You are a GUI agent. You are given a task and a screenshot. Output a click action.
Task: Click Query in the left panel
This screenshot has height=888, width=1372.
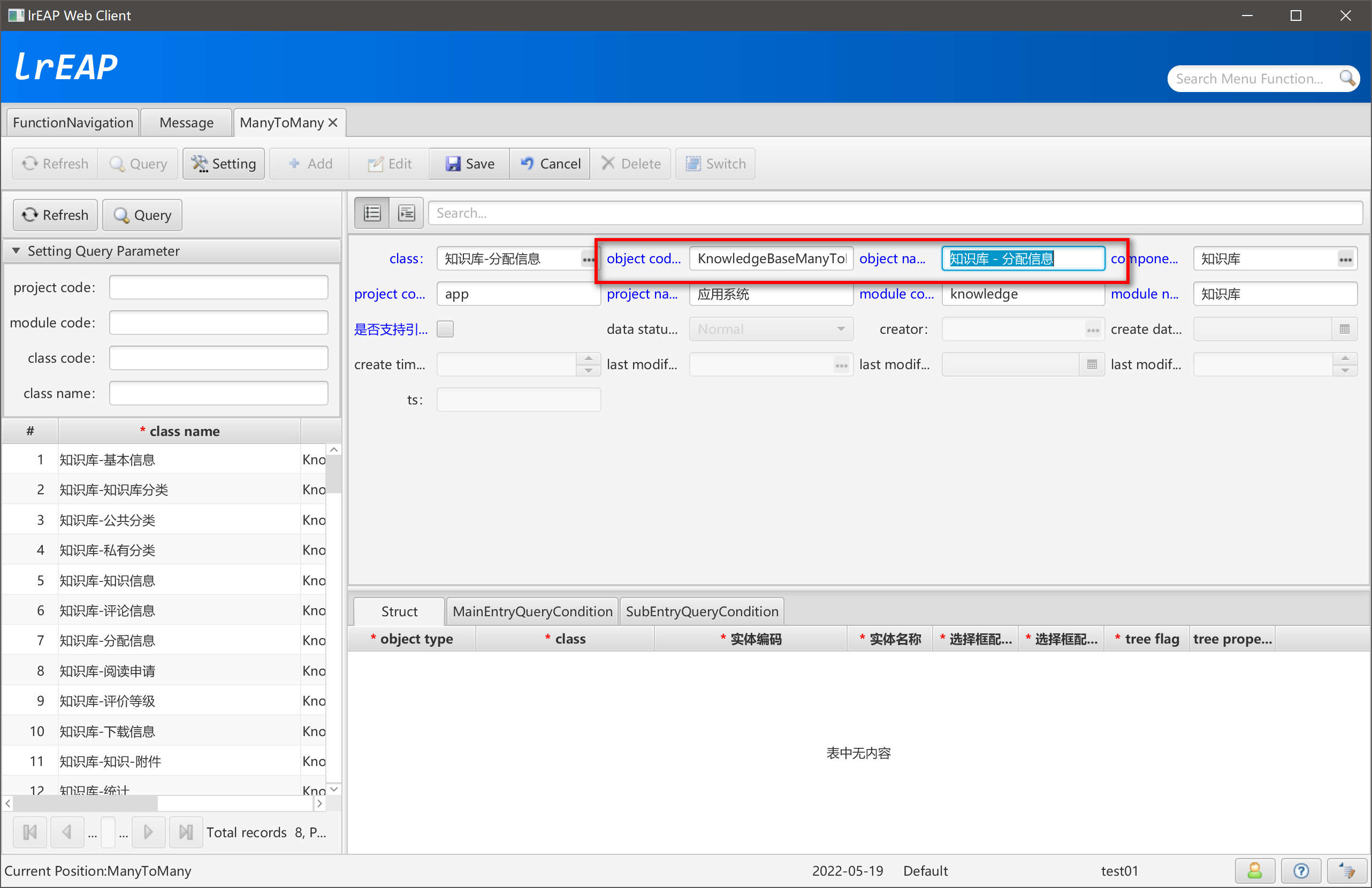(142, 215)
